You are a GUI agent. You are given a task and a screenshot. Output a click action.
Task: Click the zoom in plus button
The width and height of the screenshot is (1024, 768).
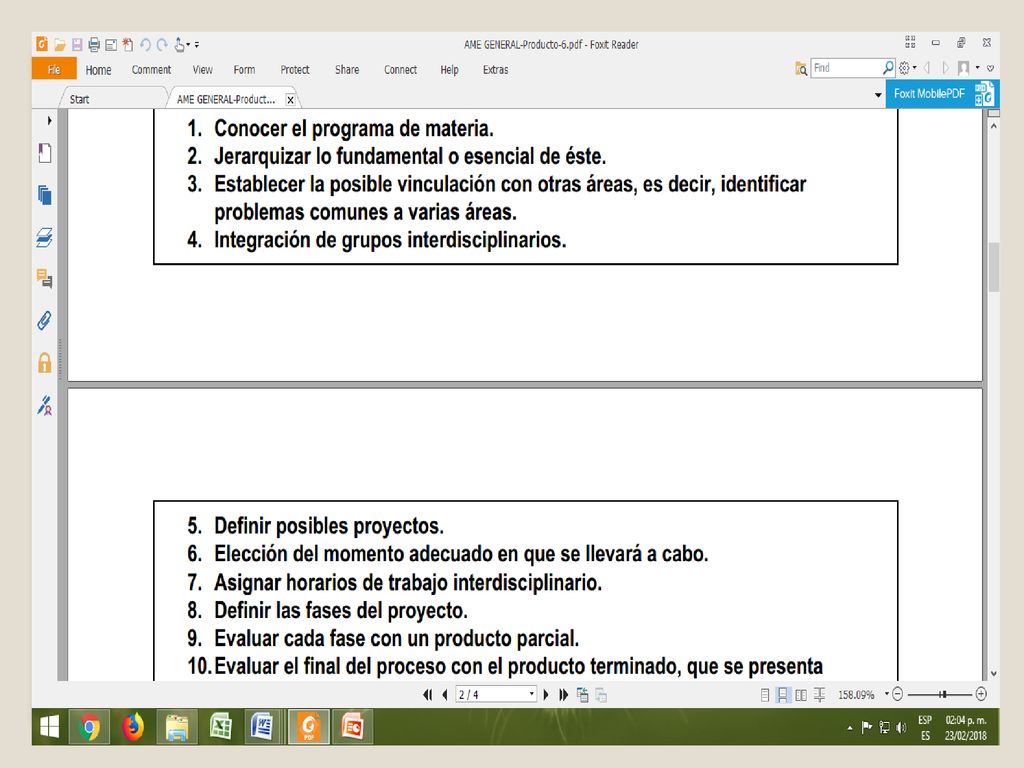[981, 694]
